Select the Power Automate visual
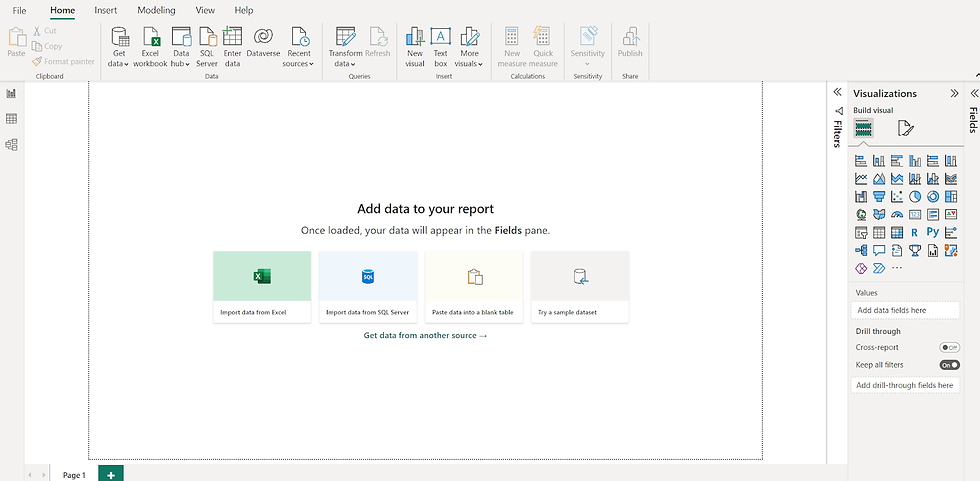Image resolution: width=980 pixels, height=481 pixels. tap(879, 268)
